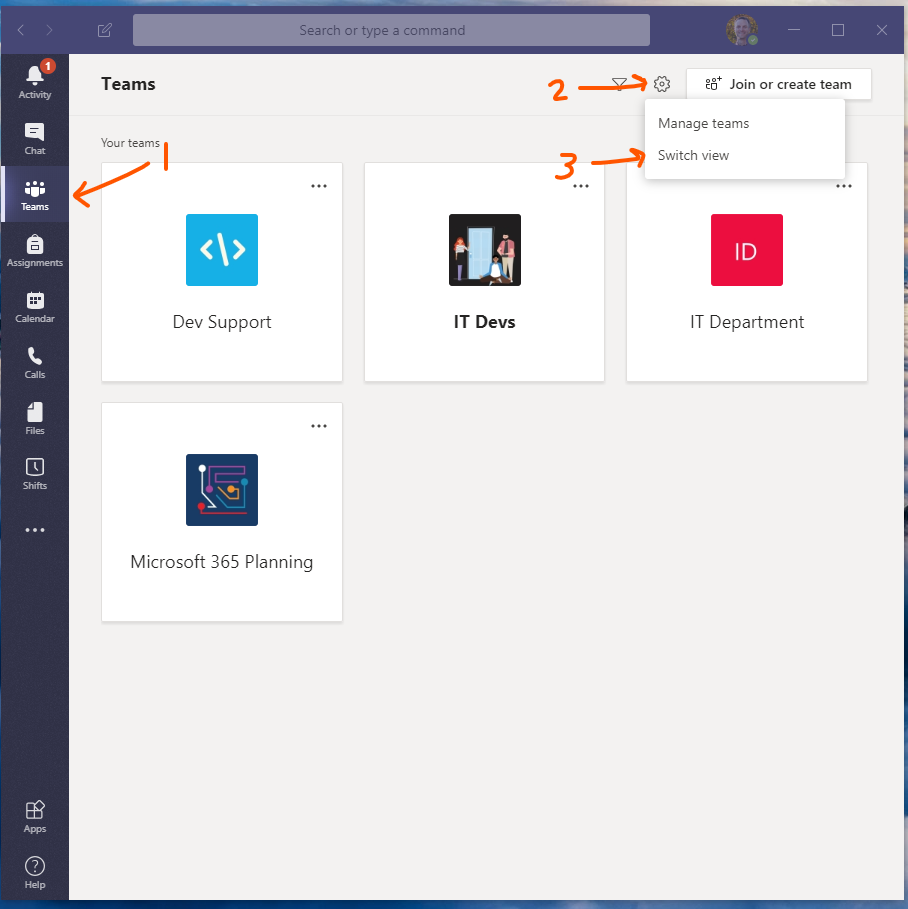908x909 pixels.
Task: Select the Teams sidebar icon
Action: tap(35, 195)
